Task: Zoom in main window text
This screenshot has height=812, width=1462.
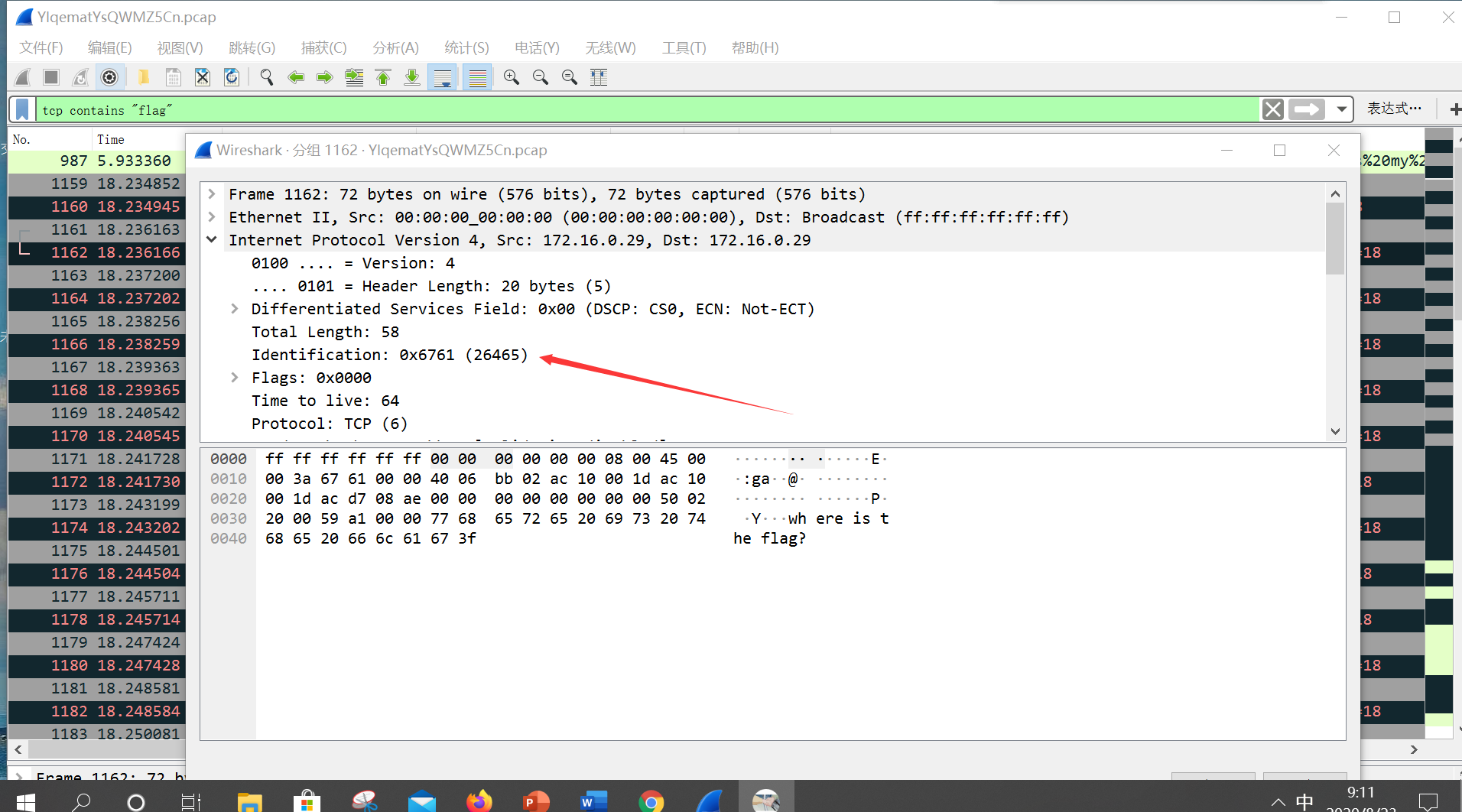Action: click(x=512, y=77)
